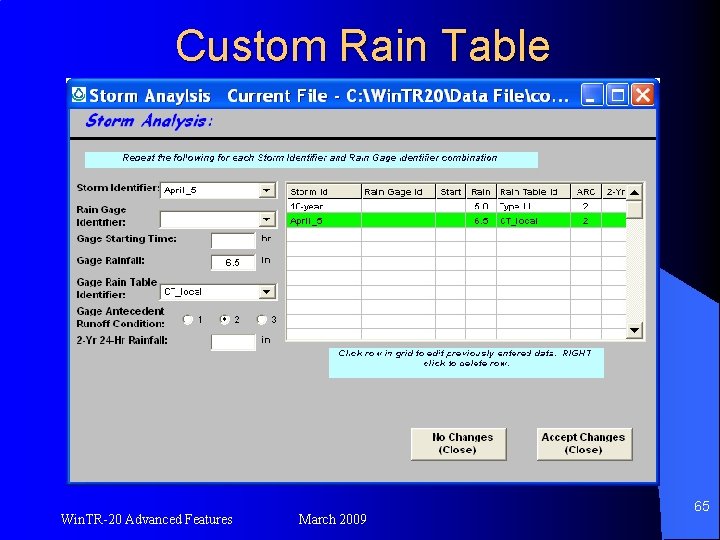Click the grid scrollbar up arrow
The height and width of the screenshot is (540, 720).
[x=634, y=192]
